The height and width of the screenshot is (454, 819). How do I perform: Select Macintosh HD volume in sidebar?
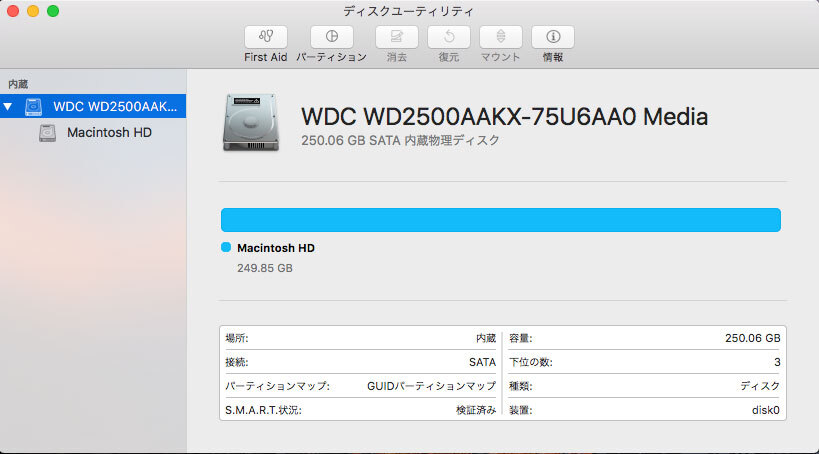point(93,133)
